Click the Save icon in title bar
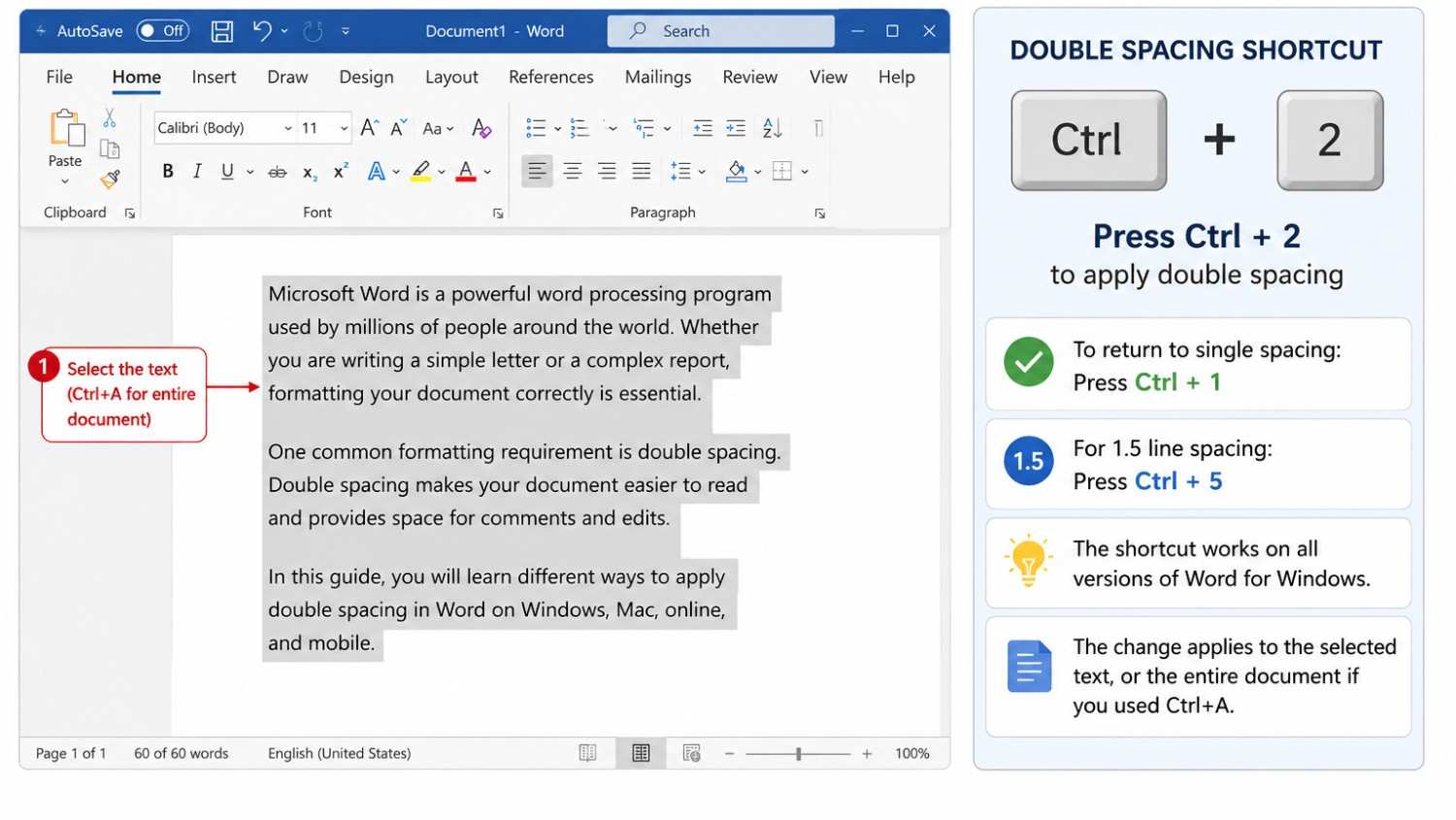1456x820 pixels. 222,31
